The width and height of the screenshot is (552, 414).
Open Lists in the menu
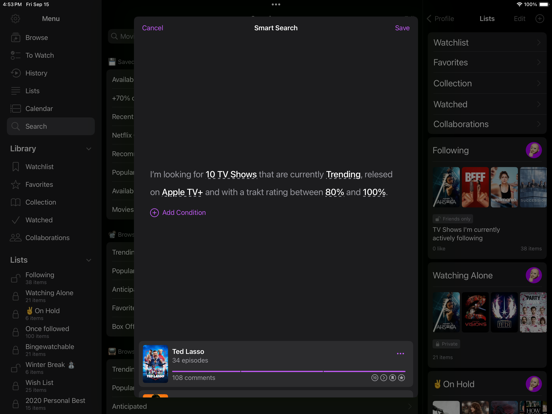(x=51, y=91)
